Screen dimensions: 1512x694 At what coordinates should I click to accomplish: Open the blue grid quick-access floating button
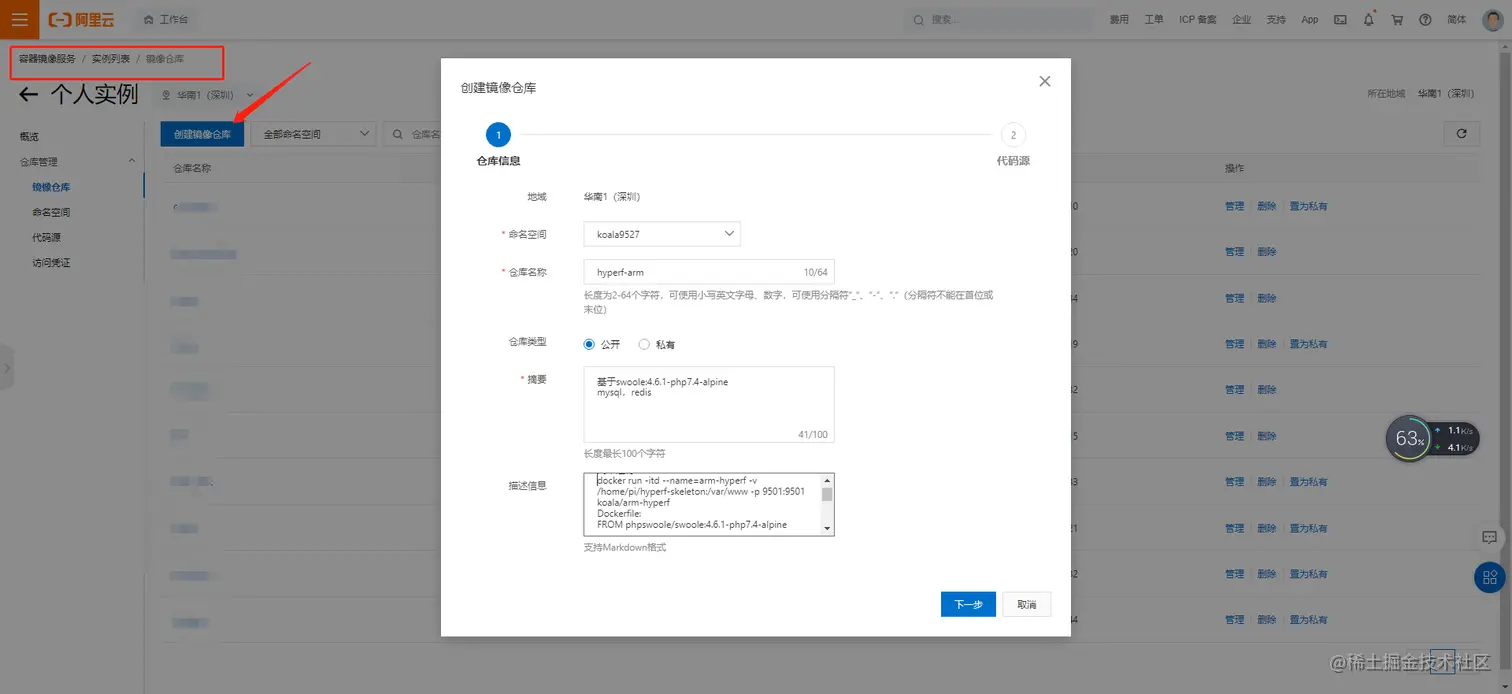(x=1489, y=577)
